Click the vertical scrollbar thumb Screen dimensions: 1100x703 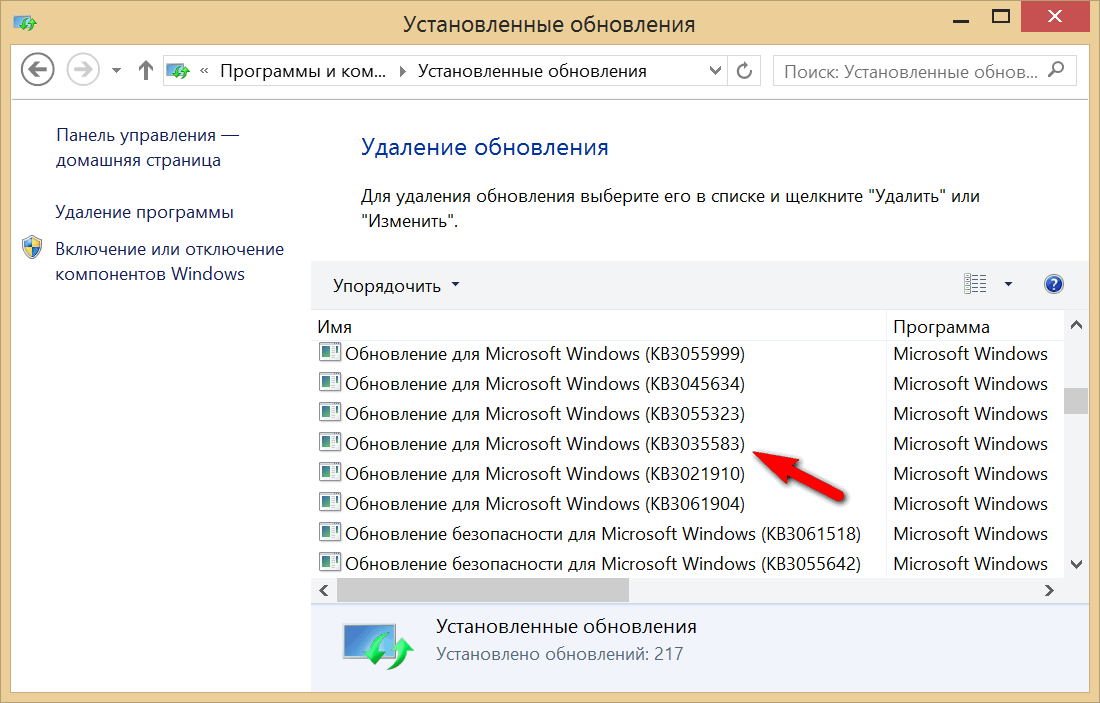[1076, 401]
